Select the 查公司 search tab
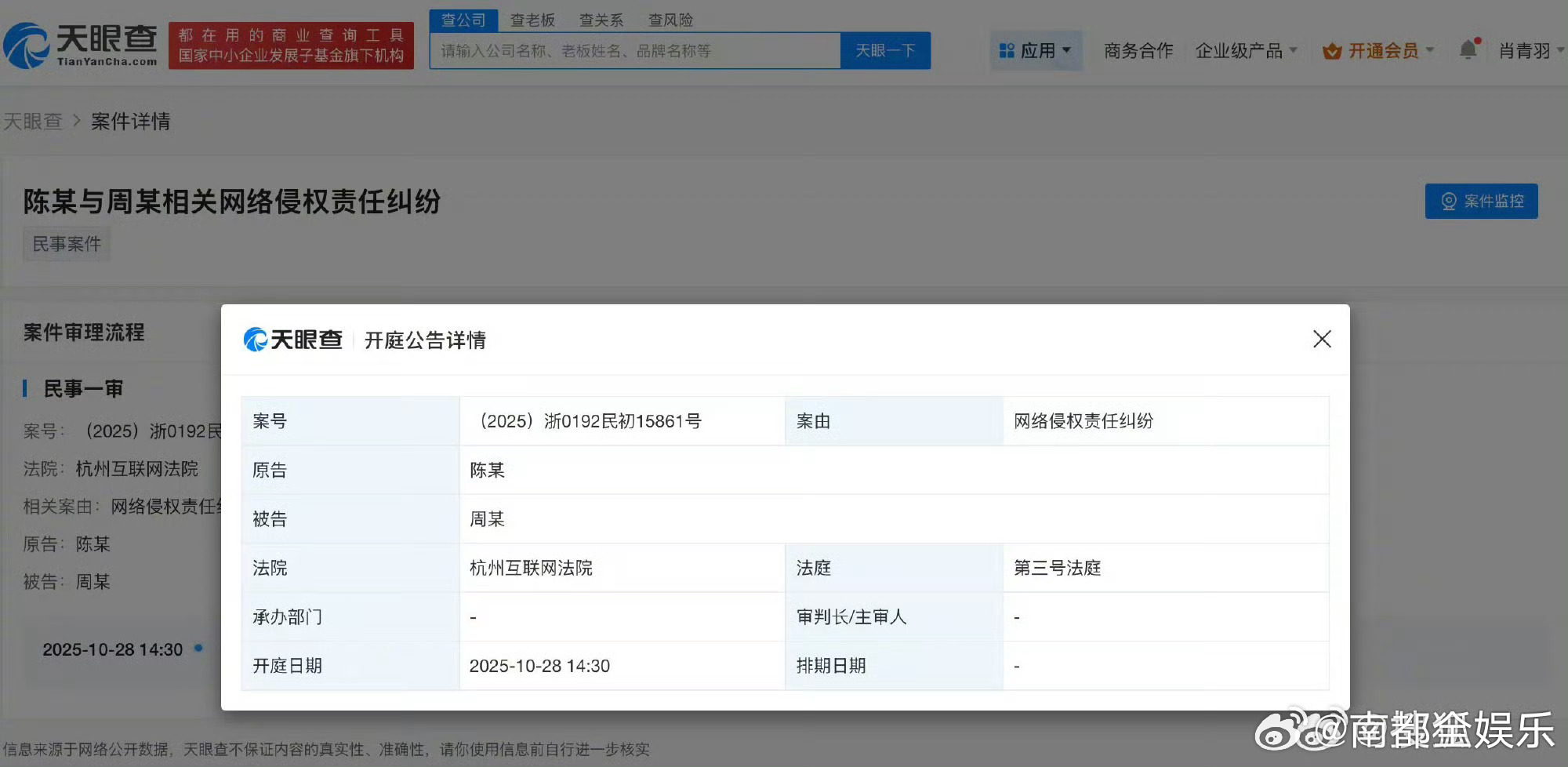Image resolution: width=1568 pixels, height=767 pixels. click(x=463, y=20)
